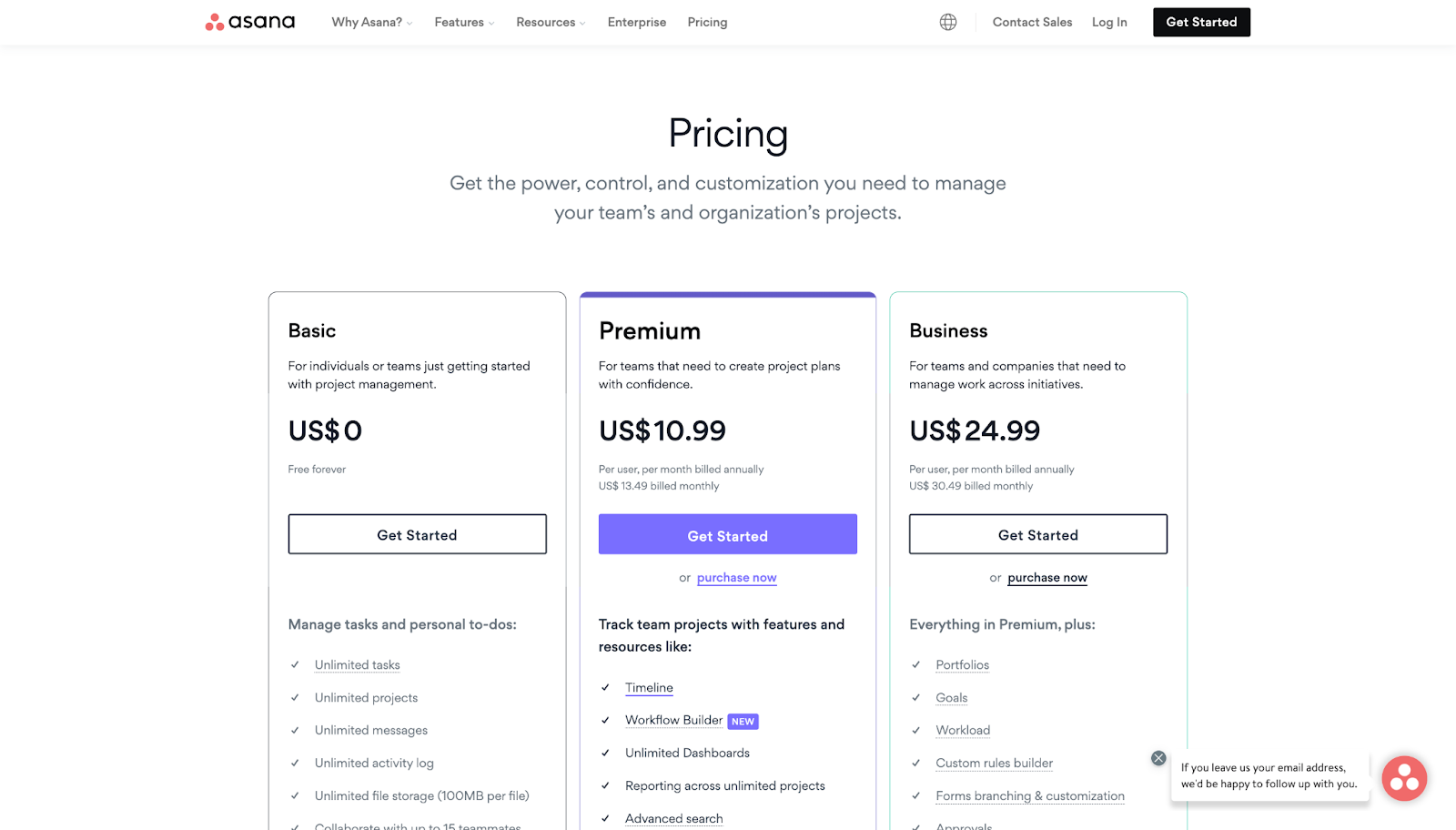Click Get Started under Basic plan
Image resolution: width=1456 pixels, height=830 pixels.
[x=417, y=534]
